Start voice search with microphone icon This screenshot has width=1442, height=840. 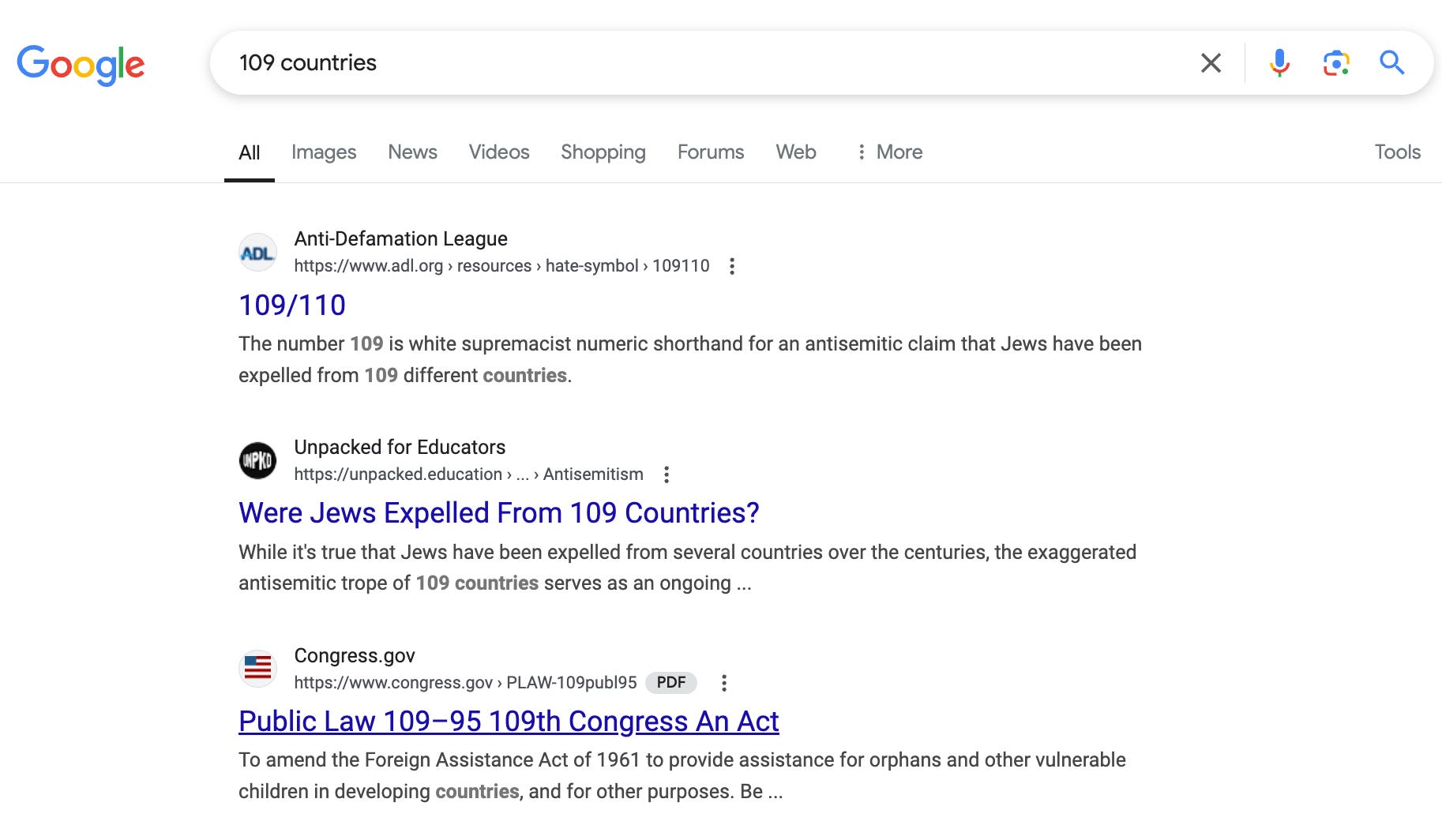1279,63
